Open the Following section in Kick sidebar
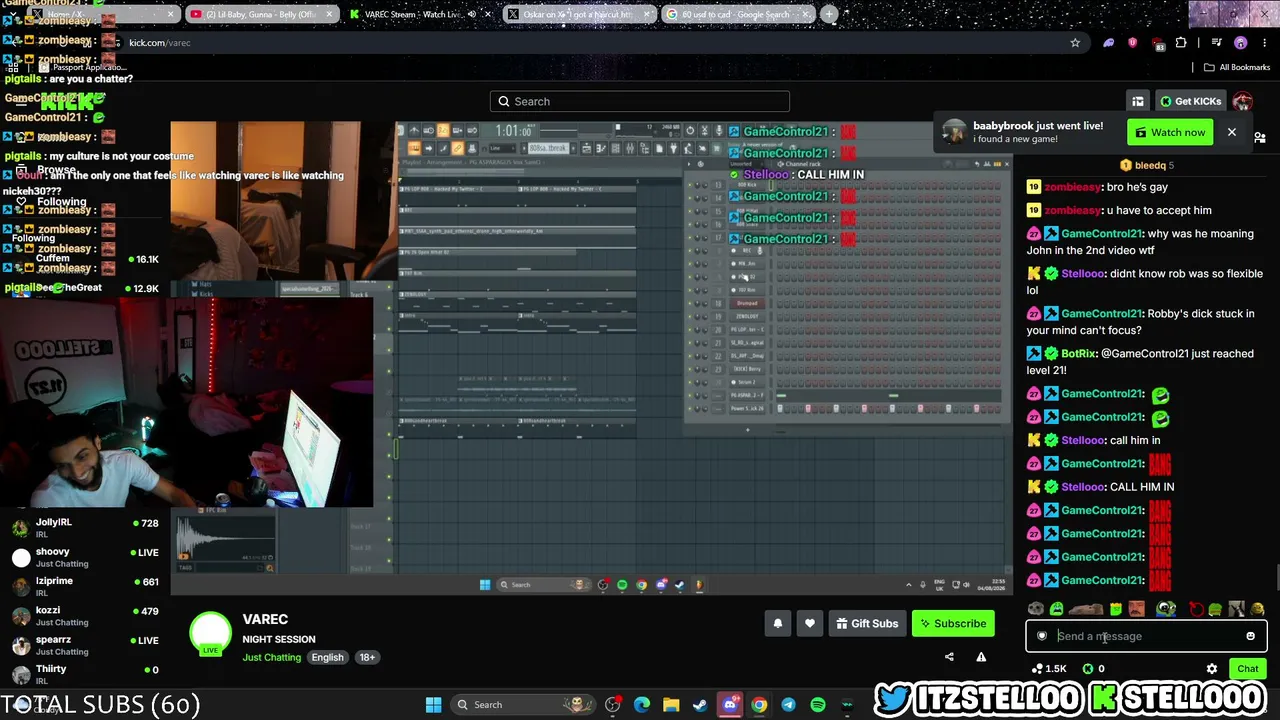This screenshot has width=1280, height=720. (x=50, y=202)
